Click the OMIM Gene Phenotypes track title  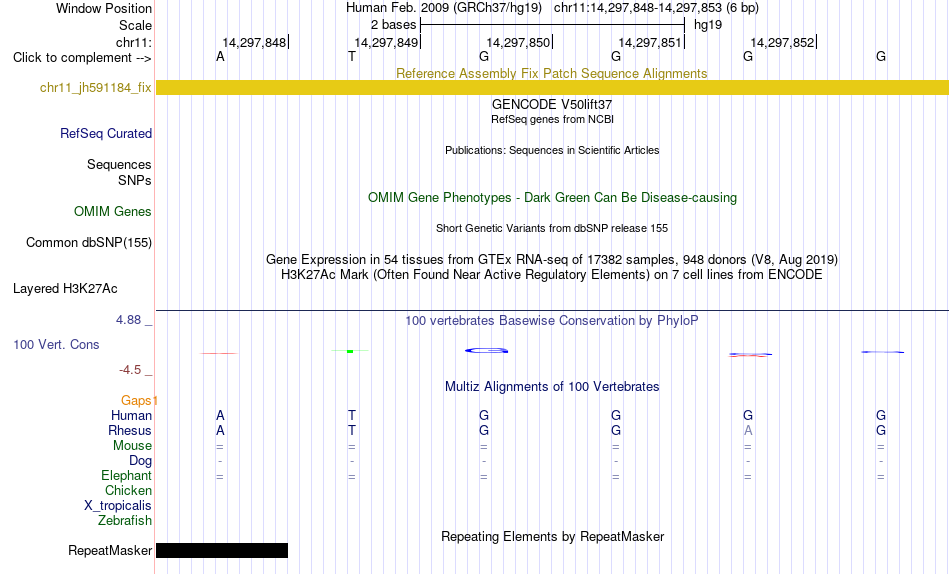pyautogui.click(x=552, y=198)
